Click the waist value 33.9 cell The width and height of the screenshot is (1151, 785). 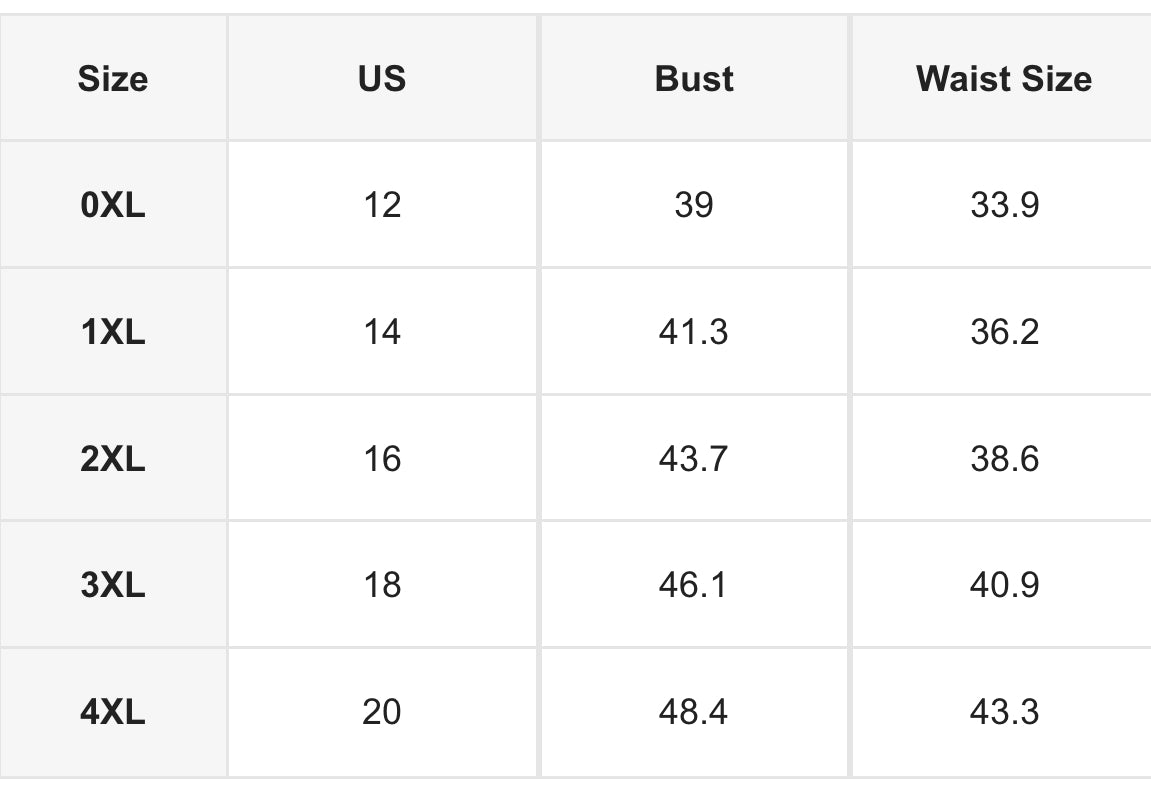coord(1003,204)
